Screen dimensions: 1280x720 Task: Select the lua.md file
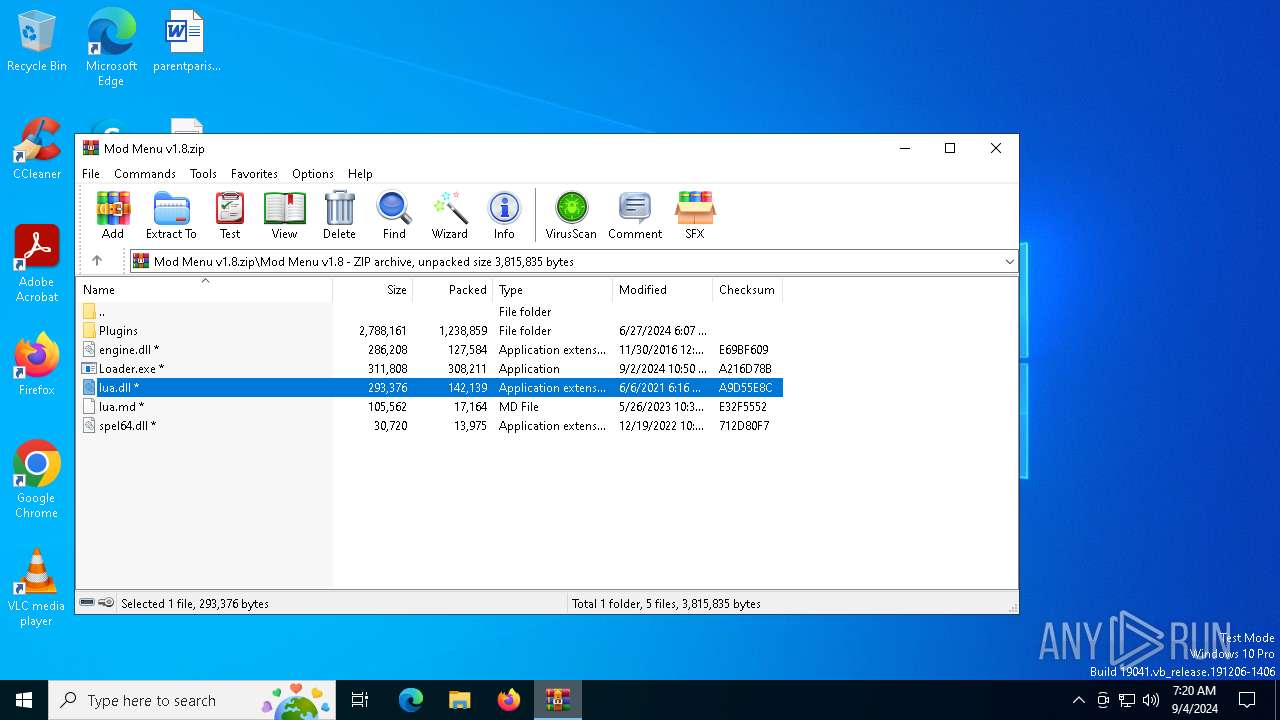tap(430, 407)
